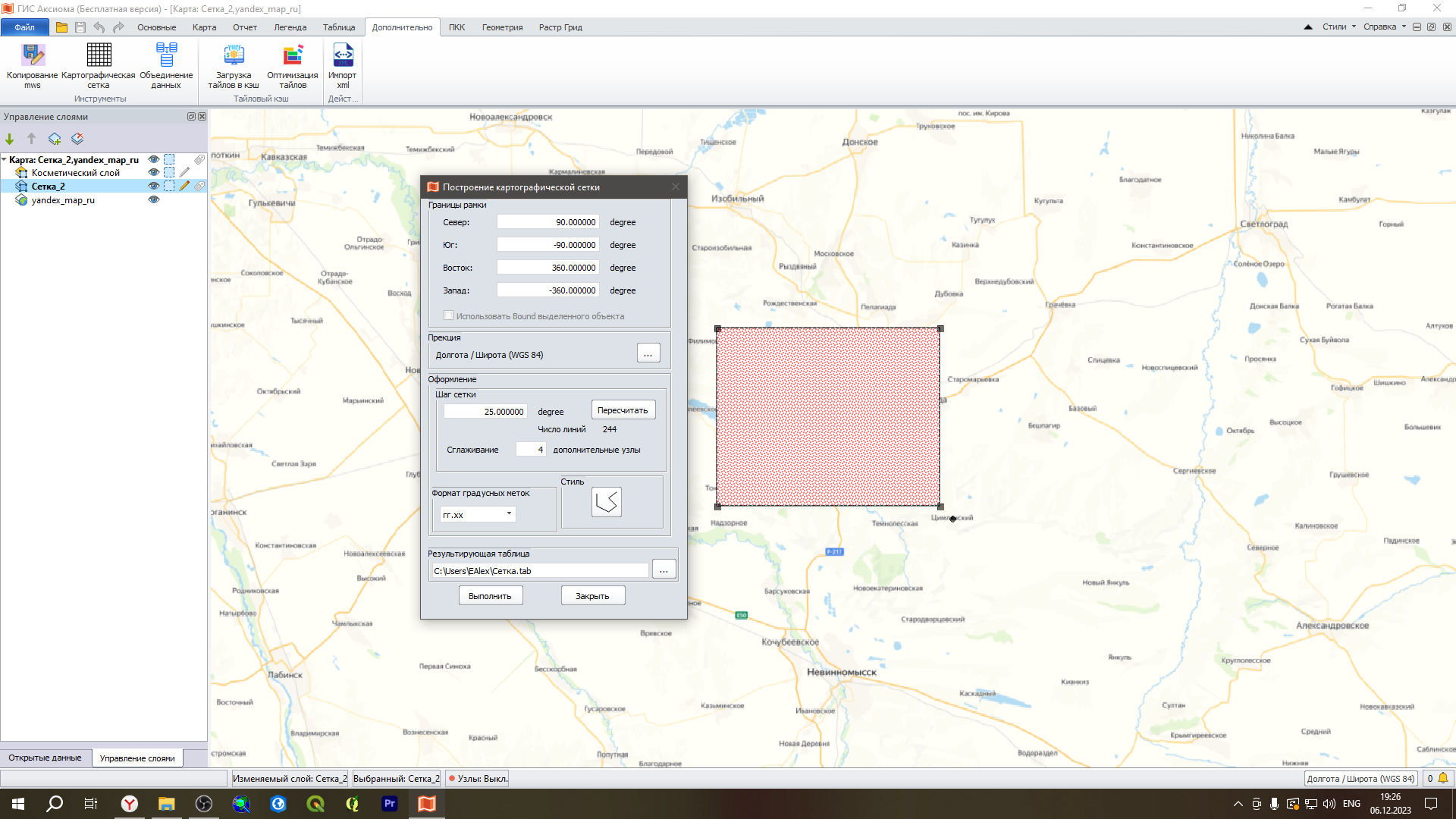Click the remove layer icon with red X
1456x819 pixels.
click(77, 139)
